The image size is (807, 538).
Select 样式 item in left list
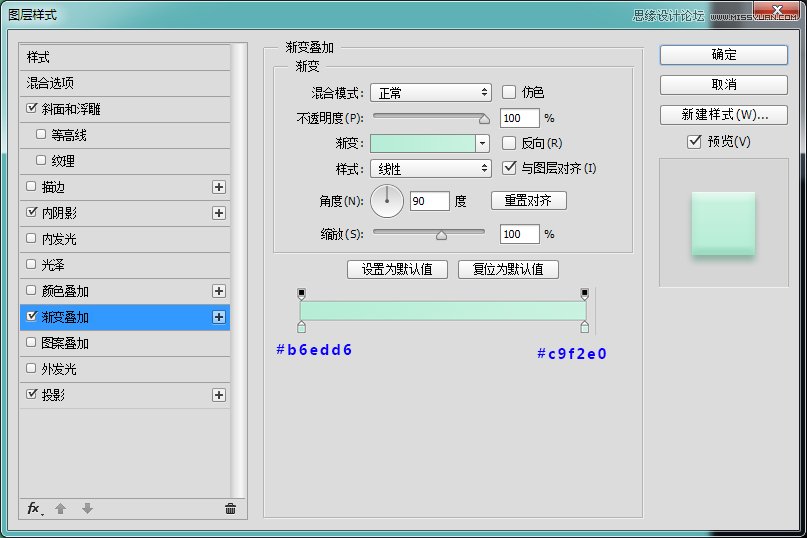[125, 57]
